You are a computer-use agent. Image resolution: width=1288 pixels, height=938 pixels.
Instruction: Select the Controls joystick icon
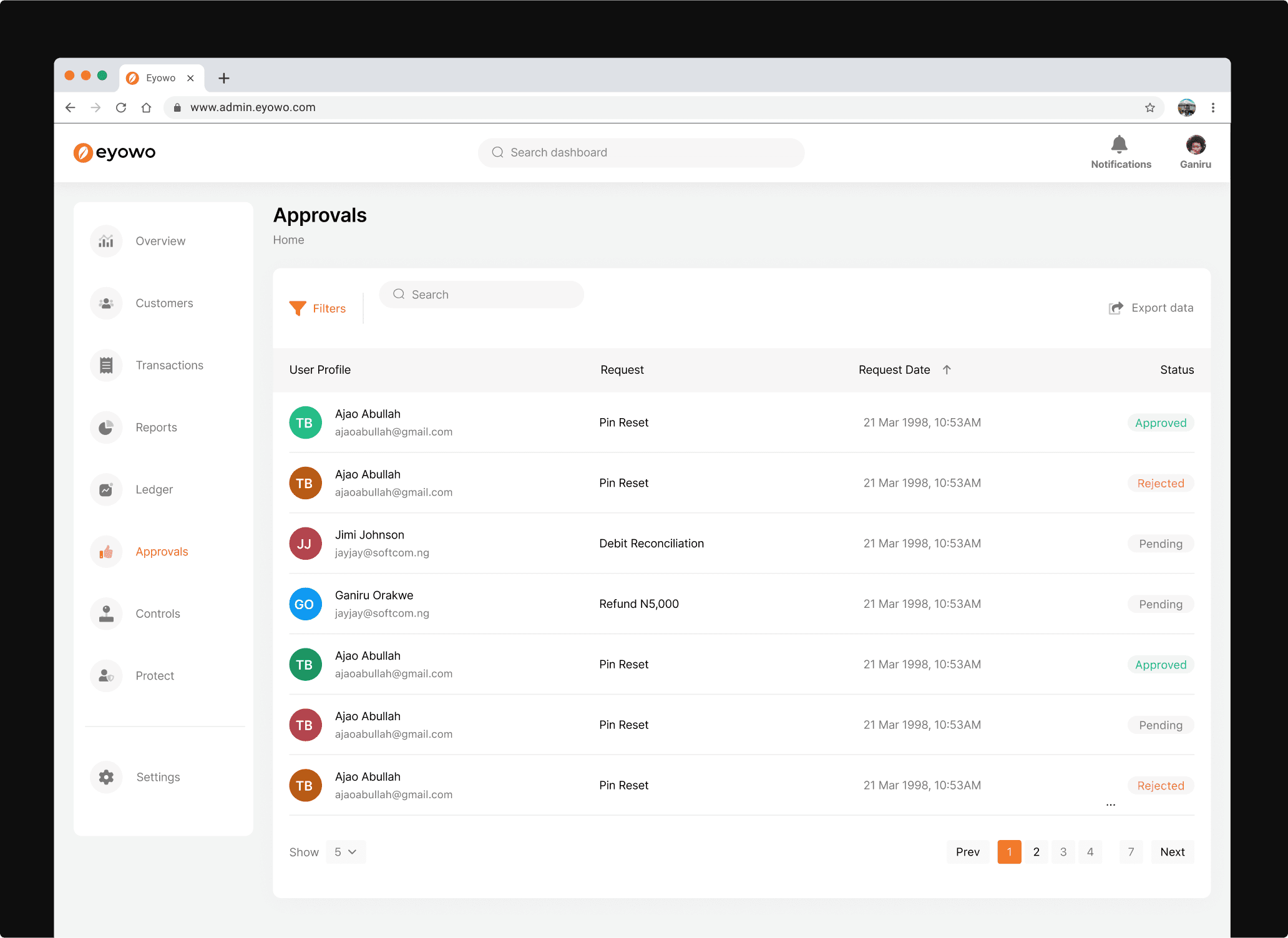(106, 613)
